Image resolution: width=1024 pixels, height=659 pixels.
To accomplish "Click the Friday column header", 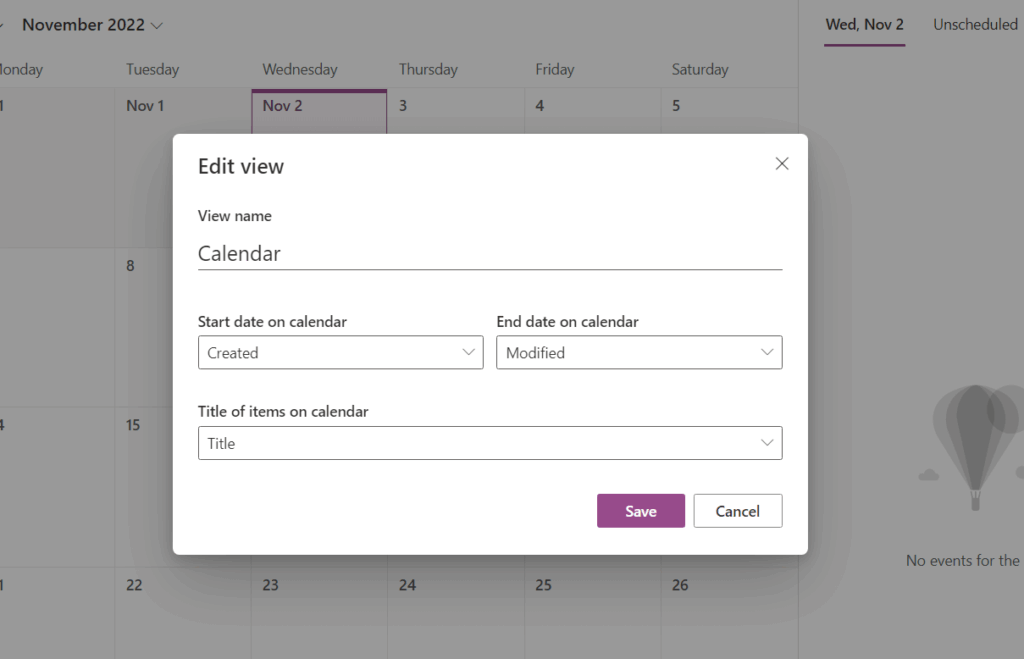I will point(554,69).
